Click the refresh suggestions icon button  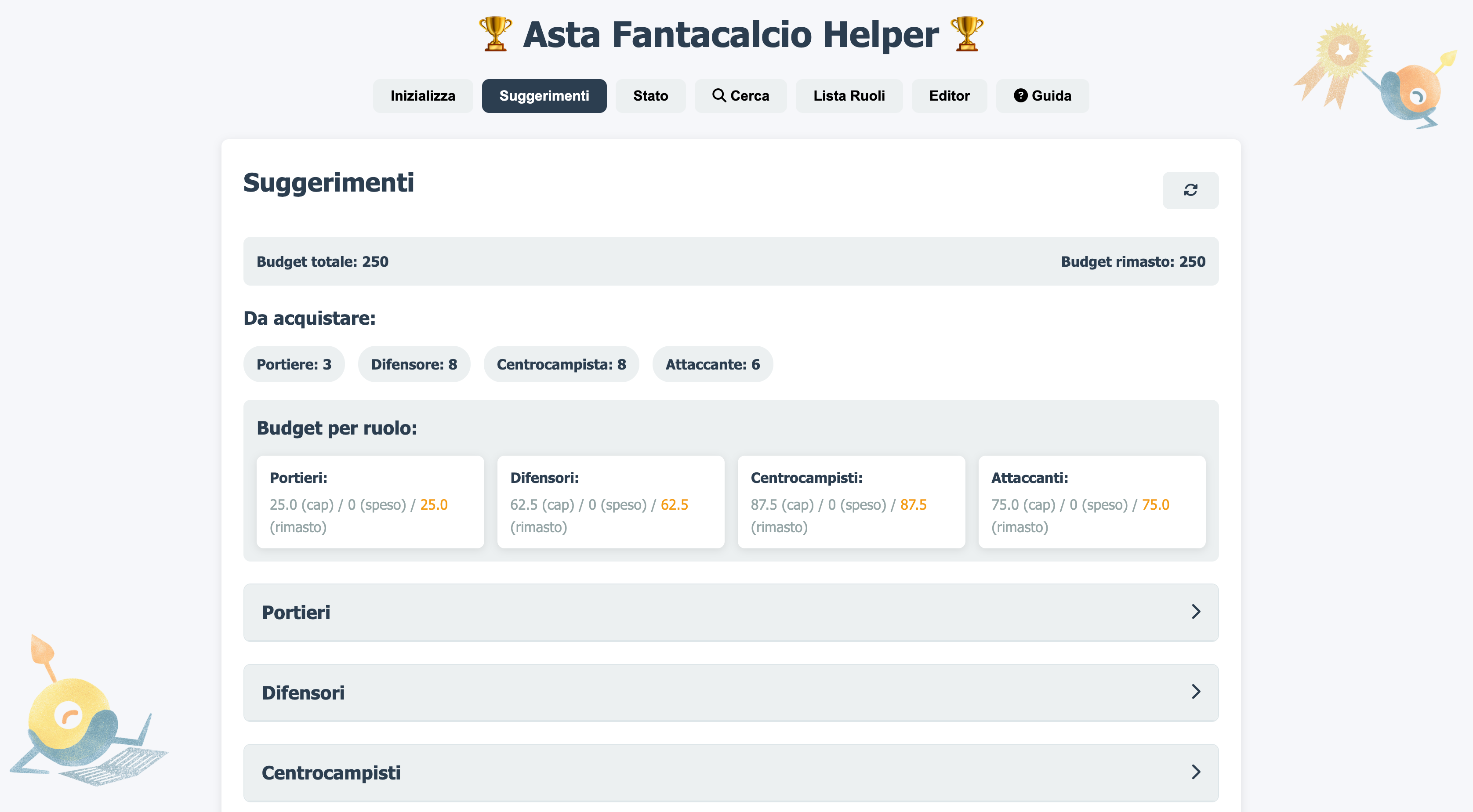click(1190, 190)
